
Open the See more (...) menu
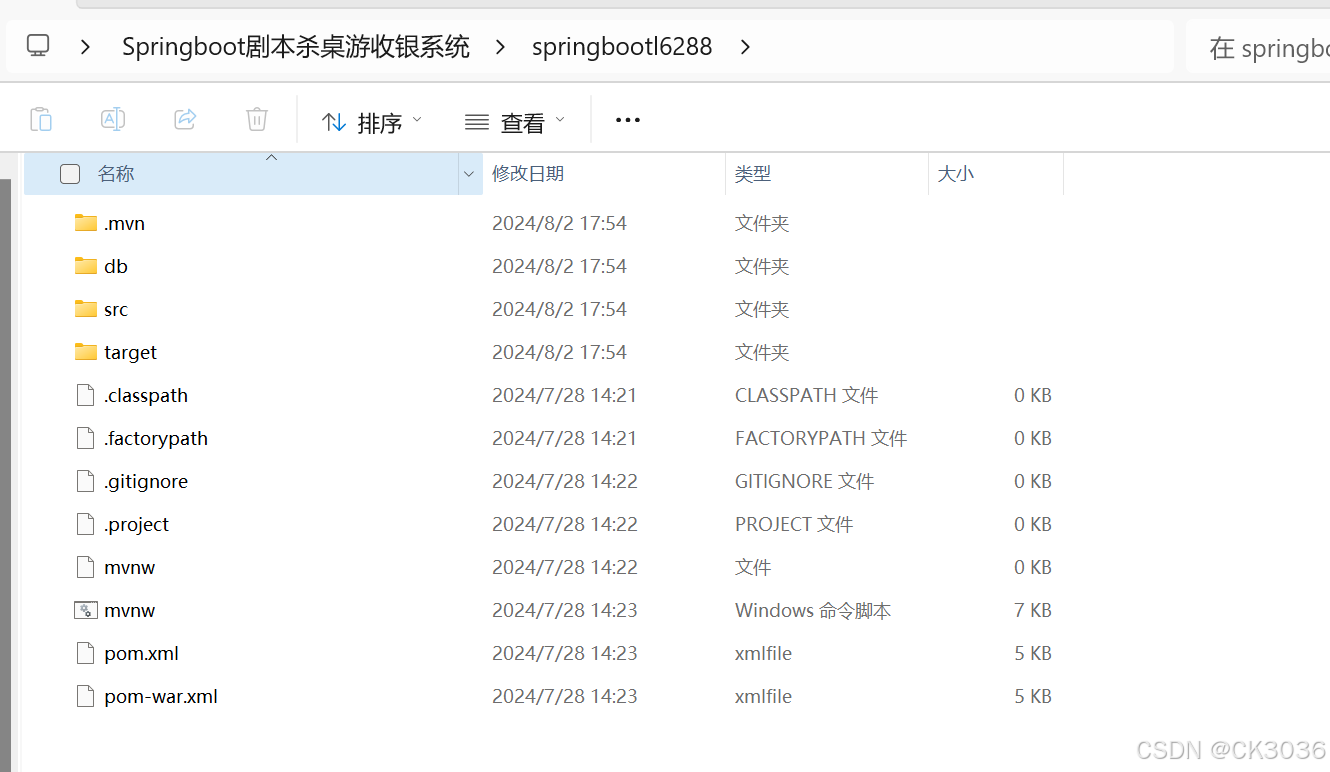[627, 120]
